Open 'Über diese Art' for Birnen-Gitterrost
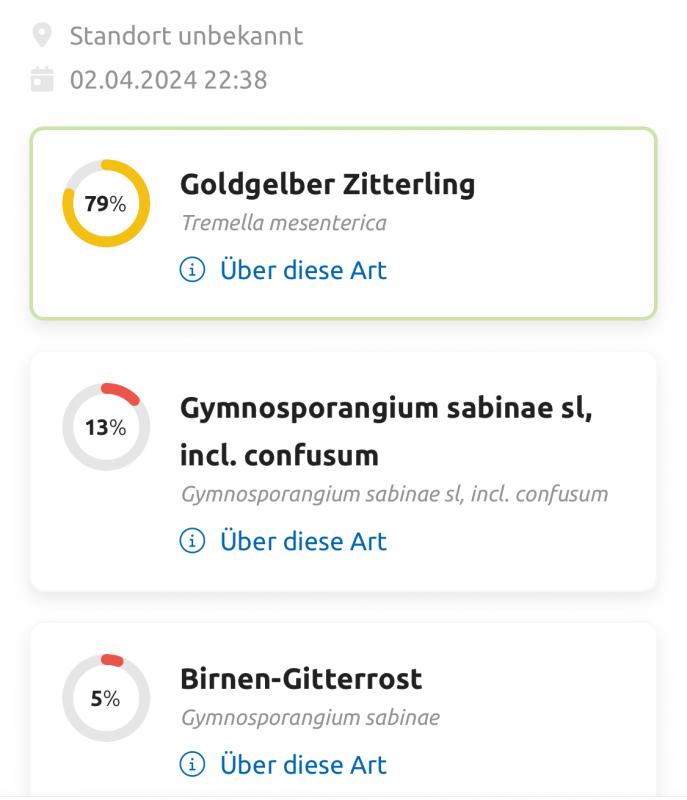 pos(302,764)
